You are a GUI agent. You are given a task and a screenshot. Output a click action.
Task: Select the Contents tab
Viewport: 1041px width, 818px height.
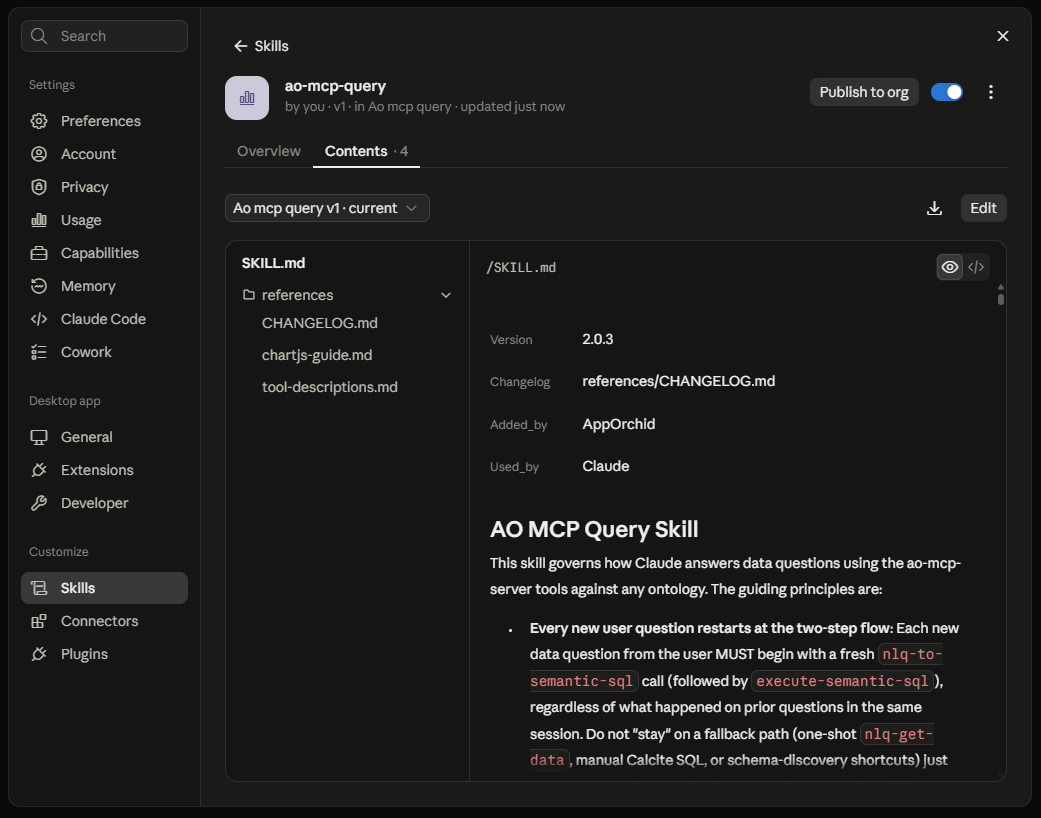[x=366, y=151]
